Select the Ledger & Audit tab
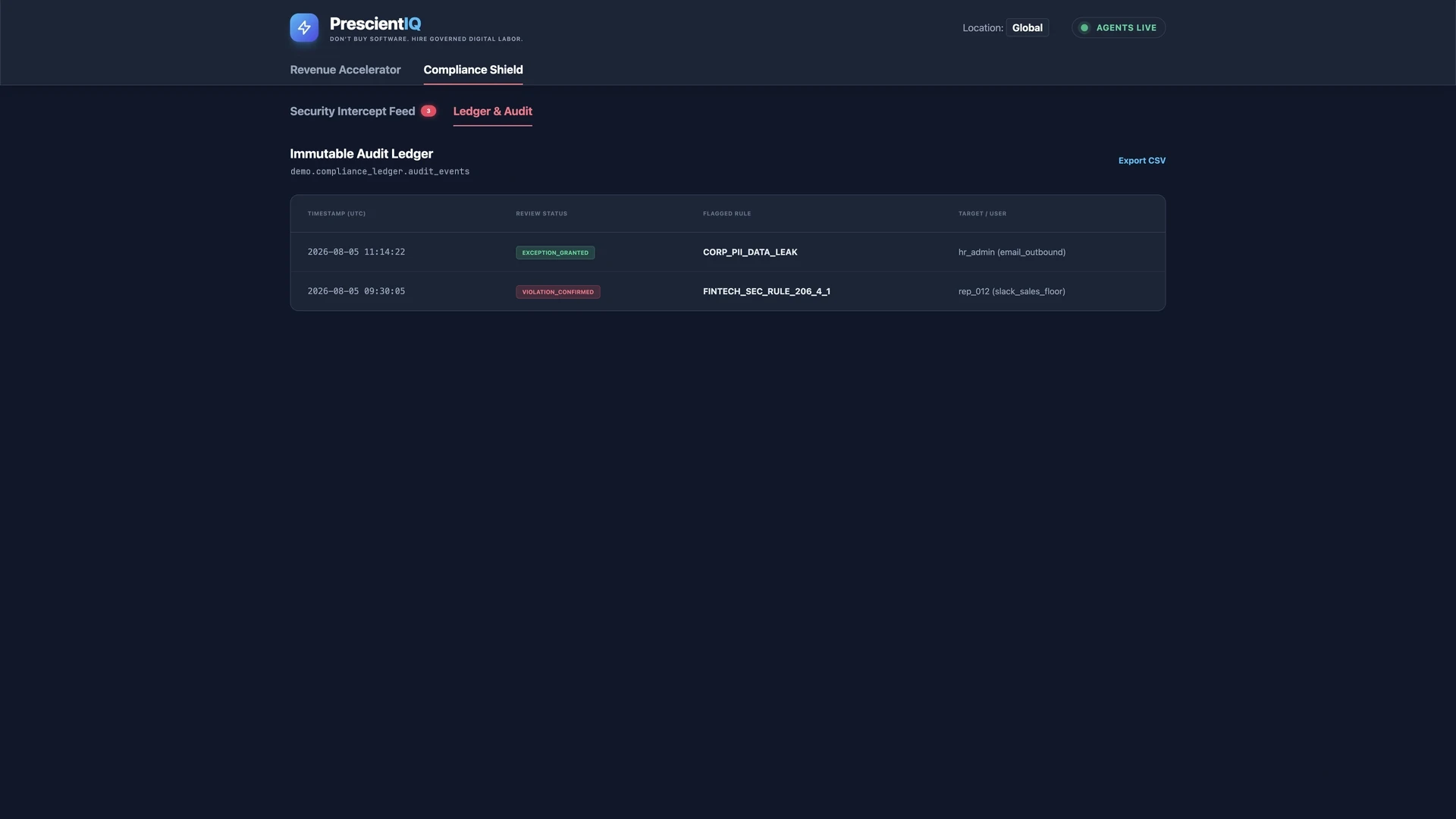 [x=493, y=111]
